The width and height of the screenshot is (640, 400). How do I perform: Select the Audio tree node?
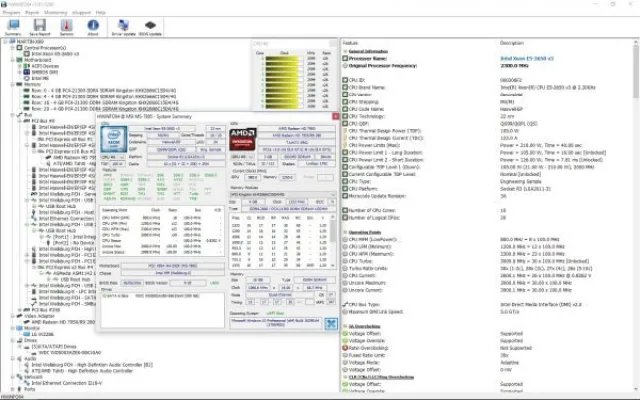[x=30, y=359]
